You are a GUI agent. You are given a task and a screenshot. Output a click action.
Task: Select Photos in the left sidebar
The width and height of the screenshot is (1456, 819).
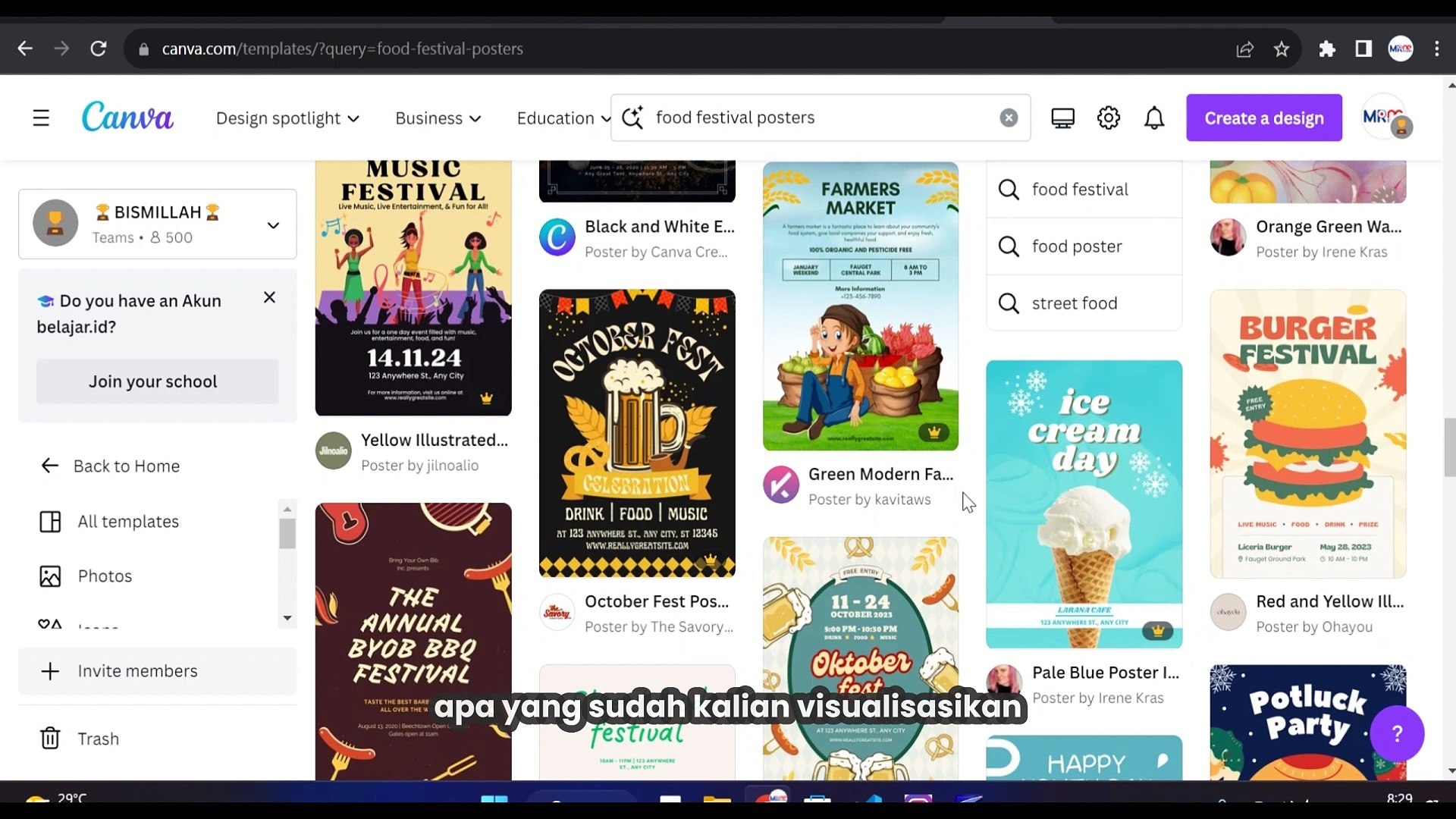pyautogui.click(x=104, y=576)
